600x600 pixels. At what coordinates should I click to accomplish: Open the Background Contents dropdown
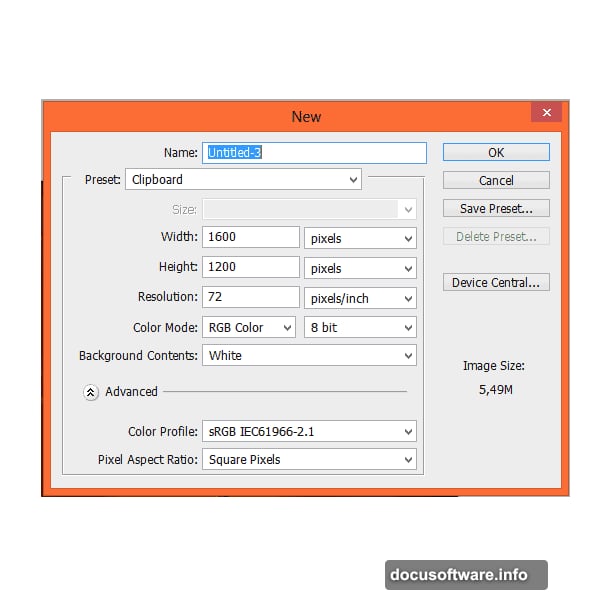(309, 356)
